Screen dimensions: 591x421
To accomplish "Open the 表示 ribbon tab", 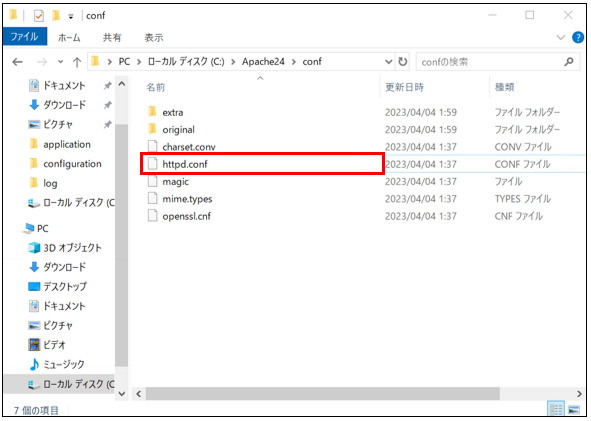I will tap(154, 37).
